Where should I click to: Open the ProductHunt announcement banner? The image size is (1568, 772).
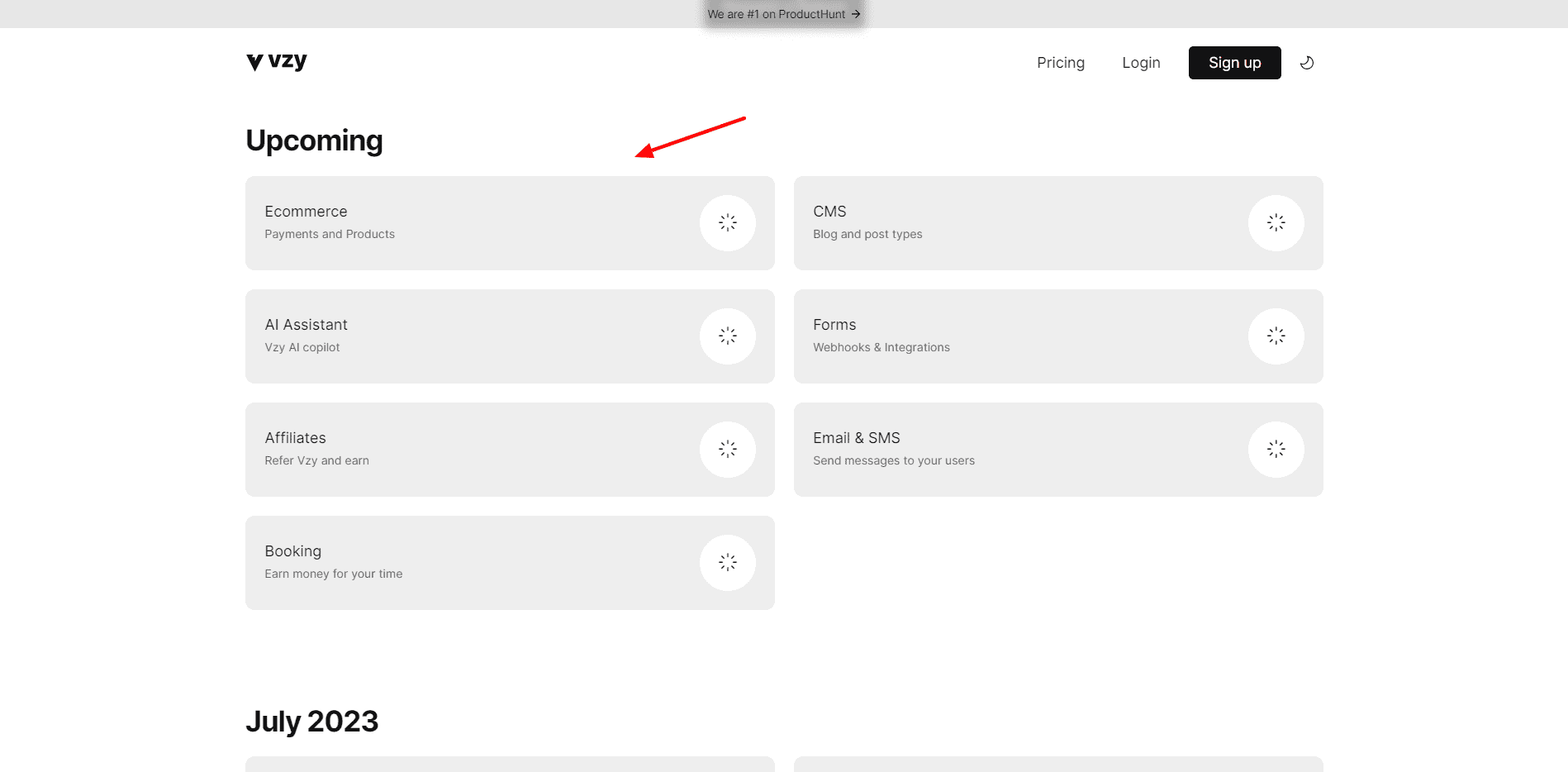(x=783, y=14)
